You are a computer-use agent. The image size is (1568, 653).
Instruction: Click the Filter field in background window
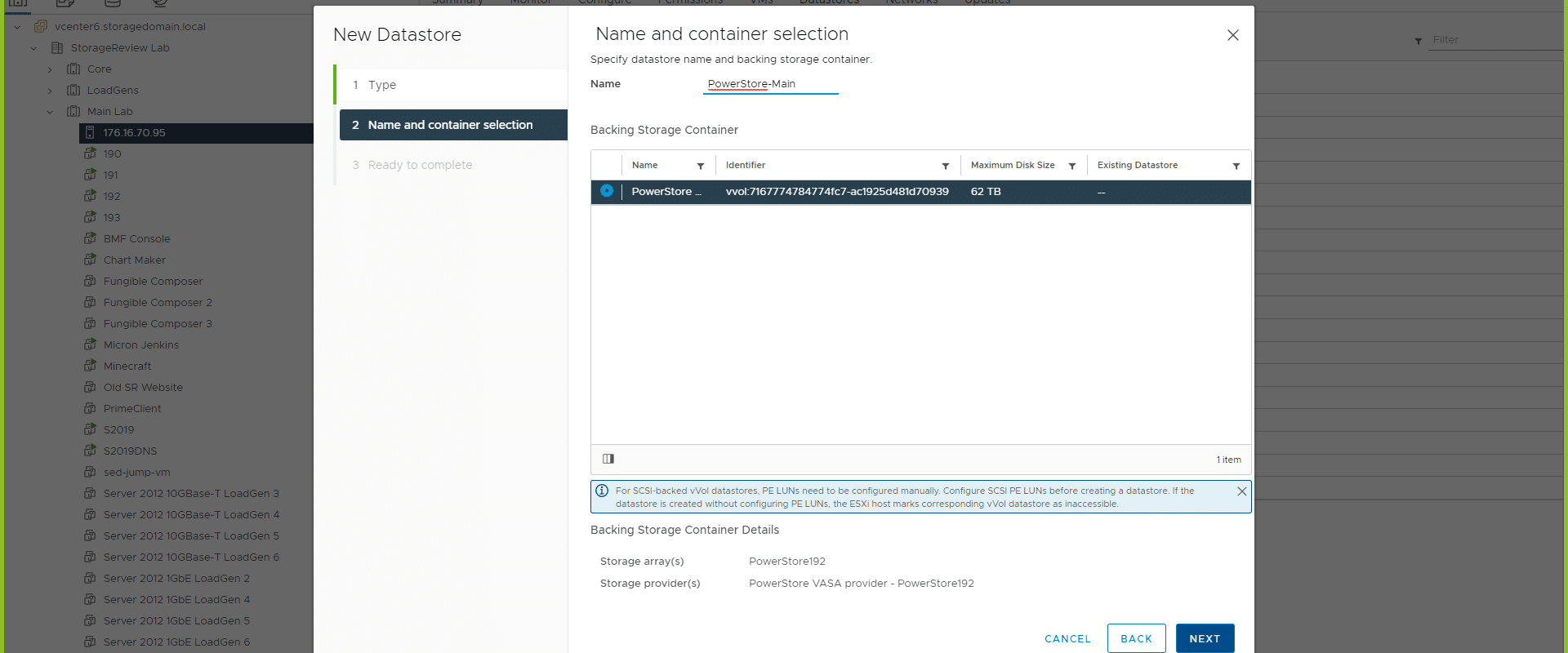coord(1494,40)
